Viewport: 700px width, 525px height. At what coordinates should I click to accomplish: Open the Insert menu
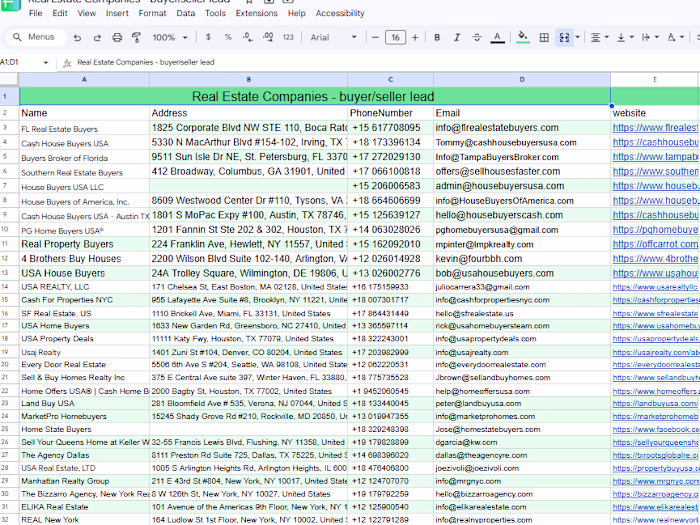(117, 13)
